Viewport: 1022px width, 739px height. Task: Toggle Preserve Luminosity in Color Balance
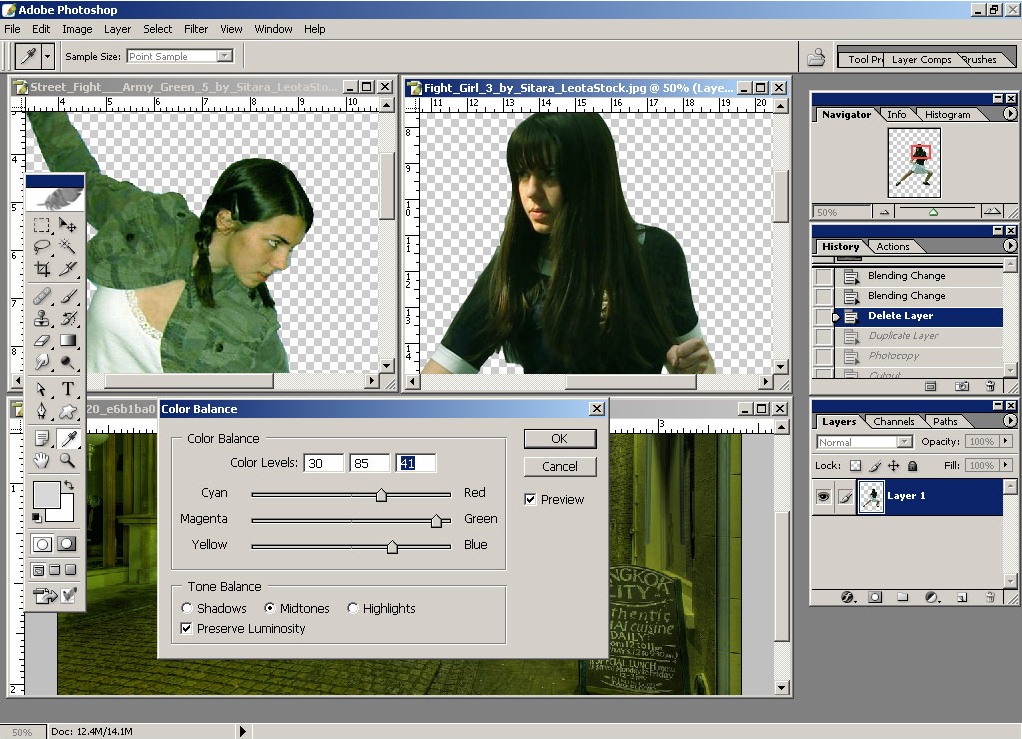[188, 628]
